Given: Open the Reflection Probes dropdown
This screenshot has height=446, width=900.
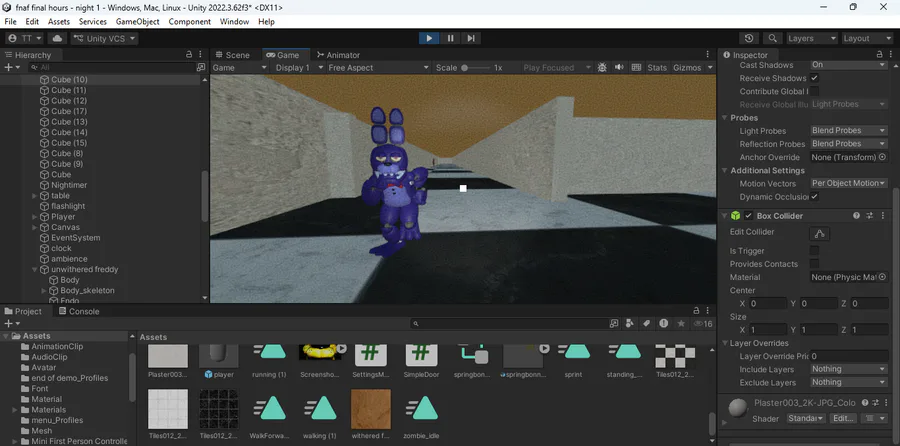Looking at the screenshot, I should 849,144.
